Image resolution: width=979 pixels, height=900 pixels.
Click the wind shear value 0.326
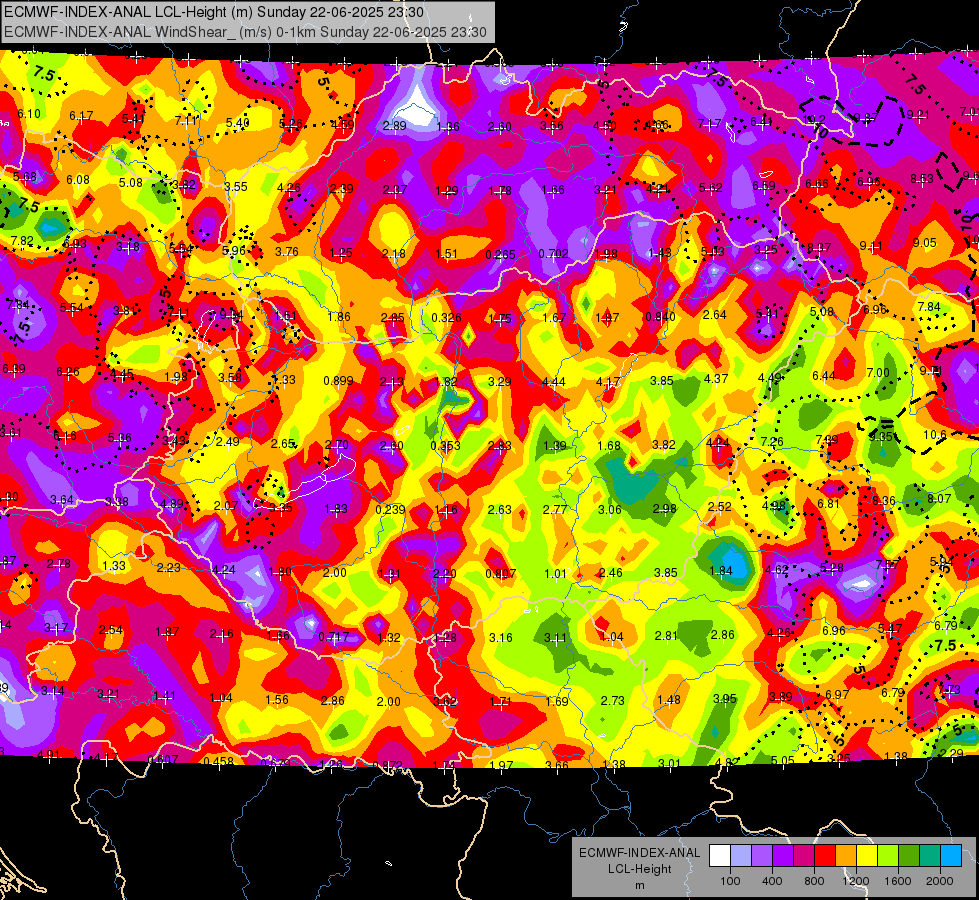446,317
